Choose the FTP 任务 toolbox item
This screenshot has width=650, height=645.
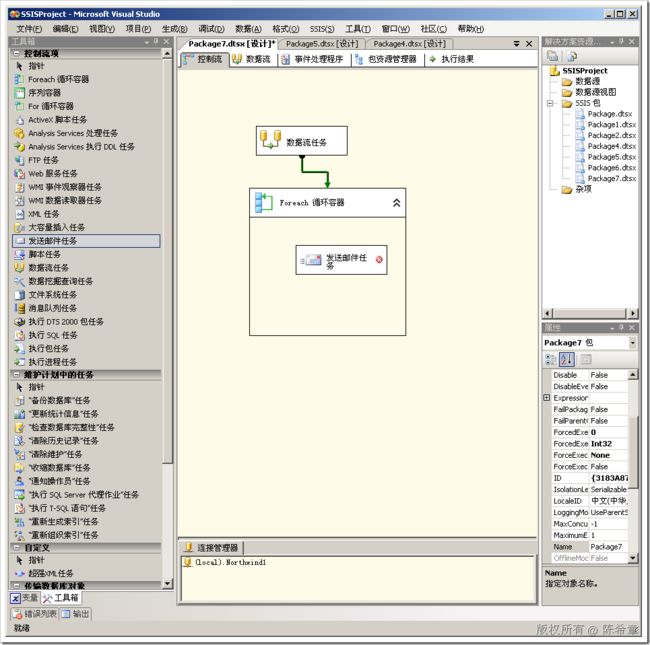tap(86, 160)
